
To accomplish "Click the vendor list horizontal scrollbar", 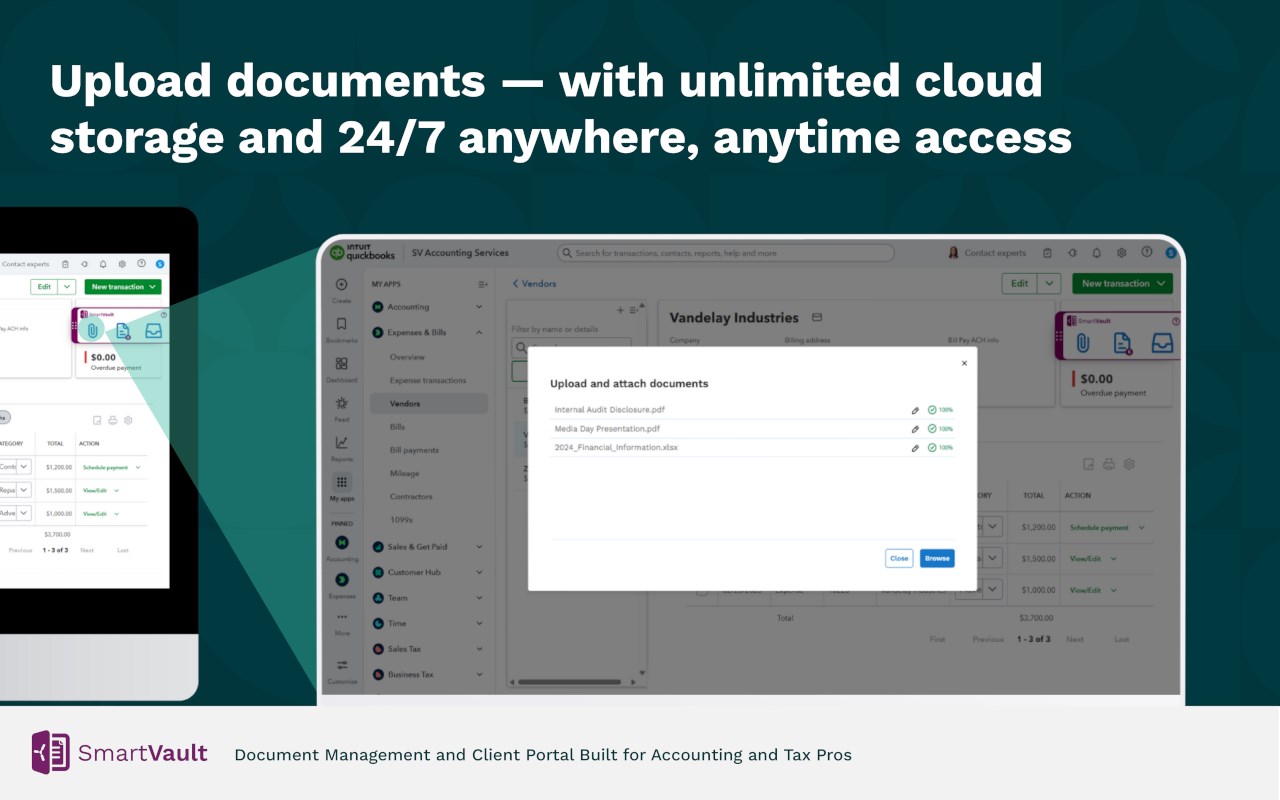I will (569, 682).
